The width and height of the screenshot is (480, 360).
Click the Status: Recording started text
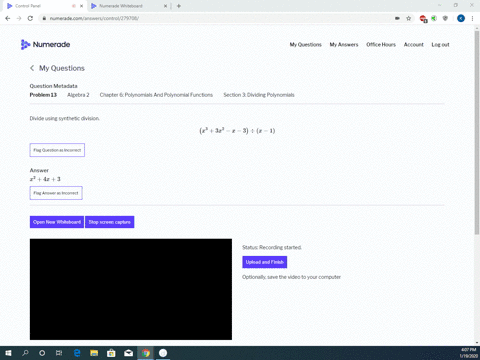272,247
